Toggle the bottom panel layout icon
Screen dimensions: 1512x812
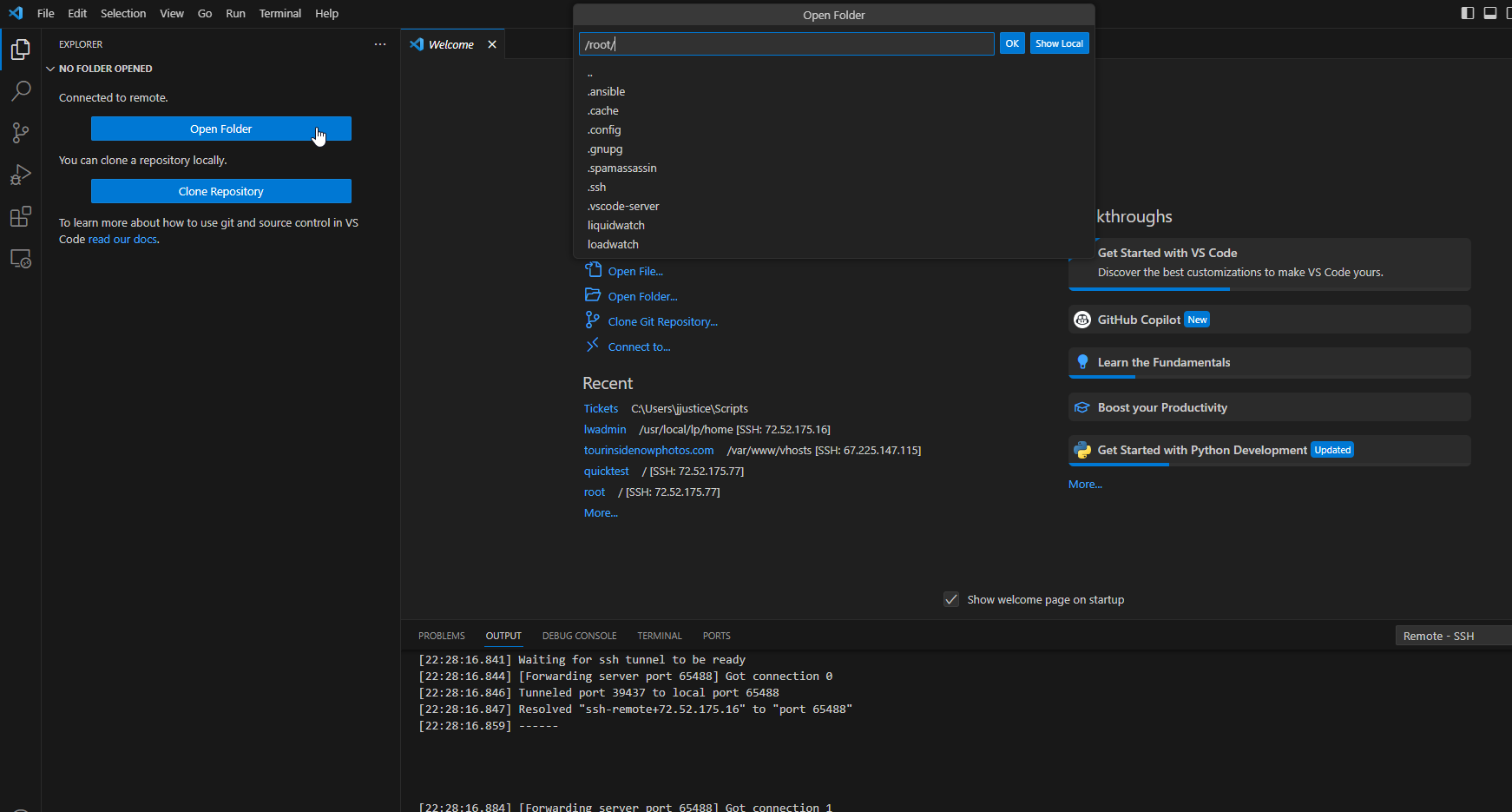click(x=1489, y=13)
